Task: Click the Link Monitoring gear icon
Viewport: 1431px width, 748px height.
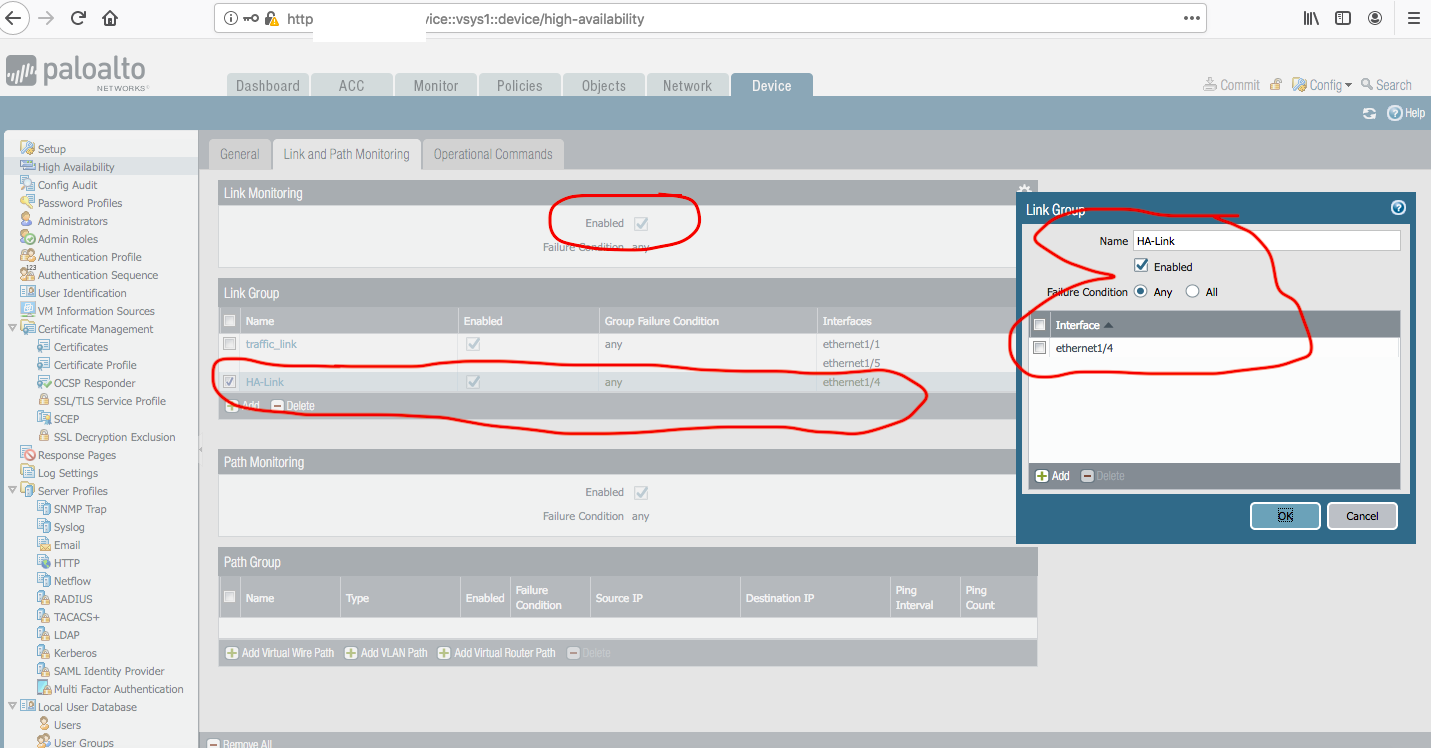Action: point(1024,189)
